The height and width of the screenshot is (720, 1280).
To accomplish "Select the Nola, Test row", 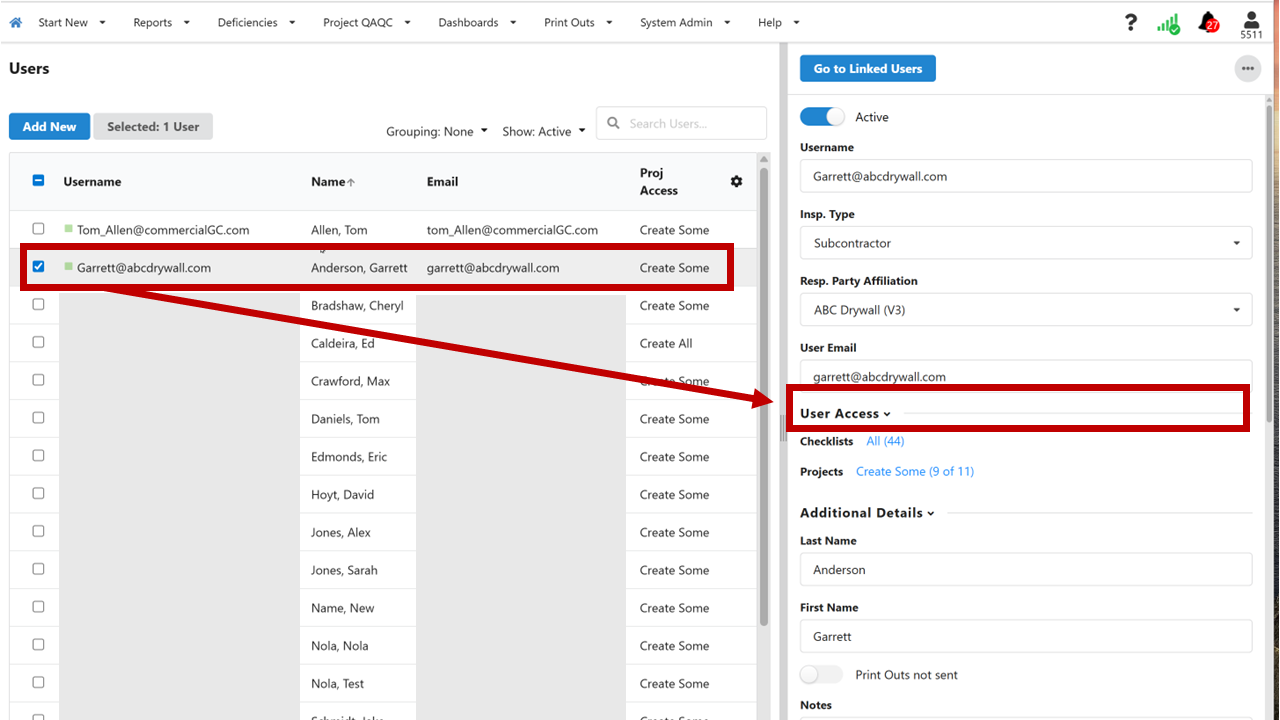I will click(383, 684).
